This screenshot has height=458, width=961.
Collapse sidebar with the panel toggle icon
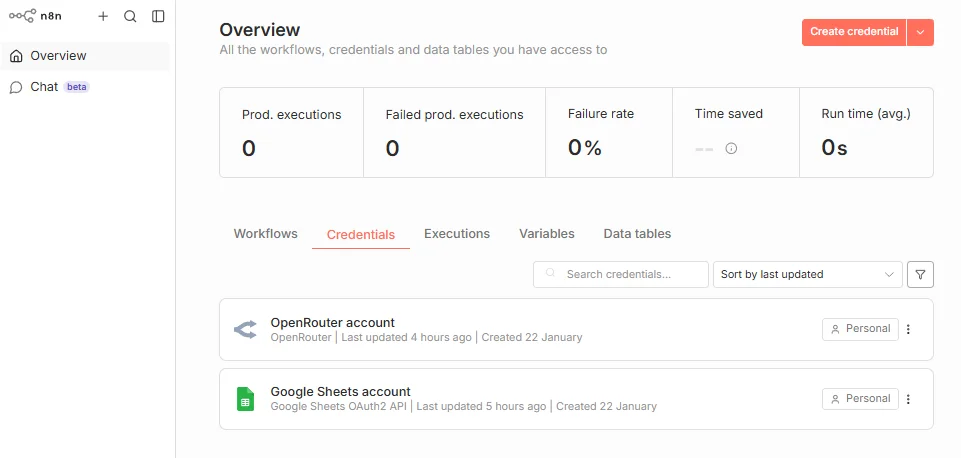158,16
